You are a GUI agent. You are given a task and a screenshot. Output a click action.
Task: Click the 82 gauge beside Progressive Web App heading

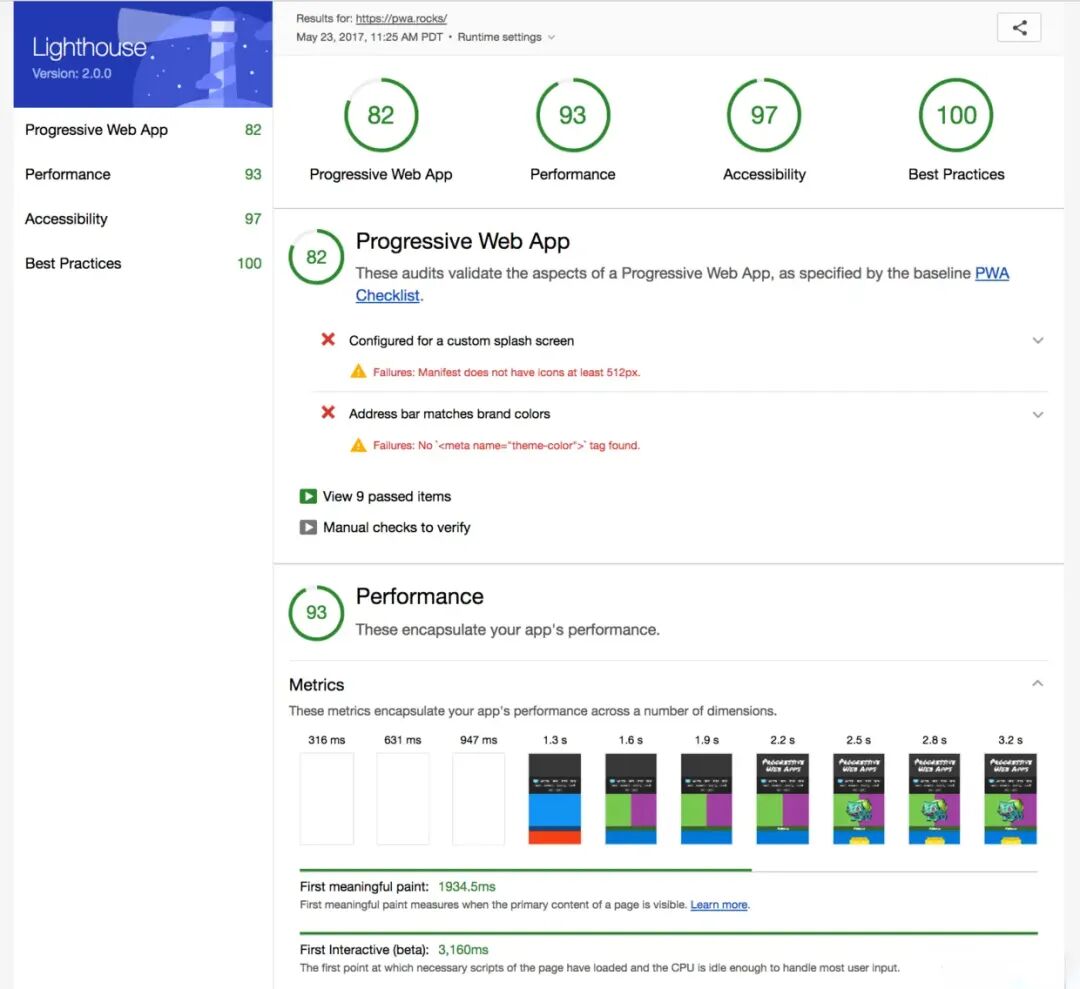(x=316, y=257)
